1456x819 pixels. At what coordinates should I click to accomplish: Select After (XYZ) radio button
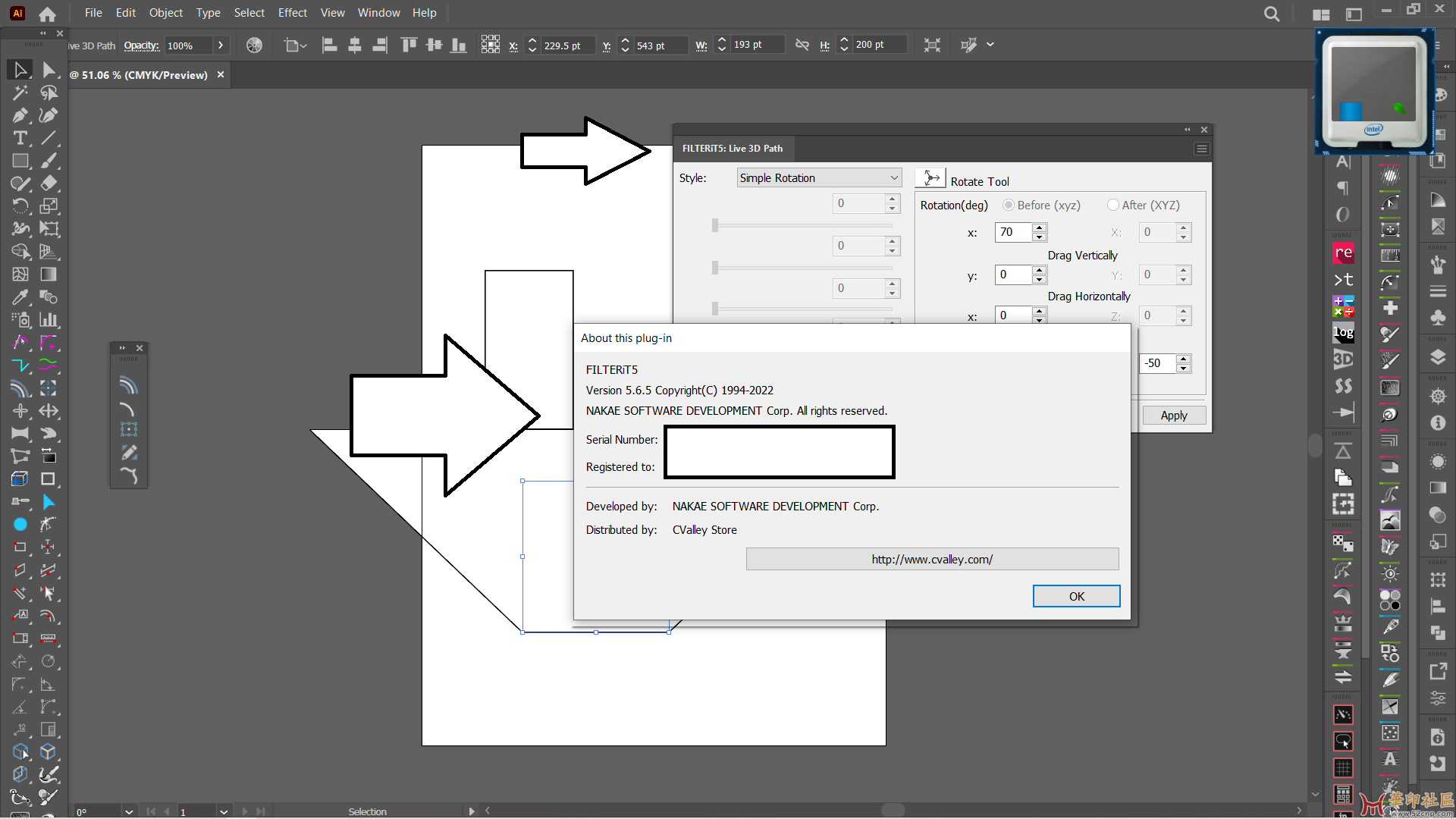(1112, 206)
